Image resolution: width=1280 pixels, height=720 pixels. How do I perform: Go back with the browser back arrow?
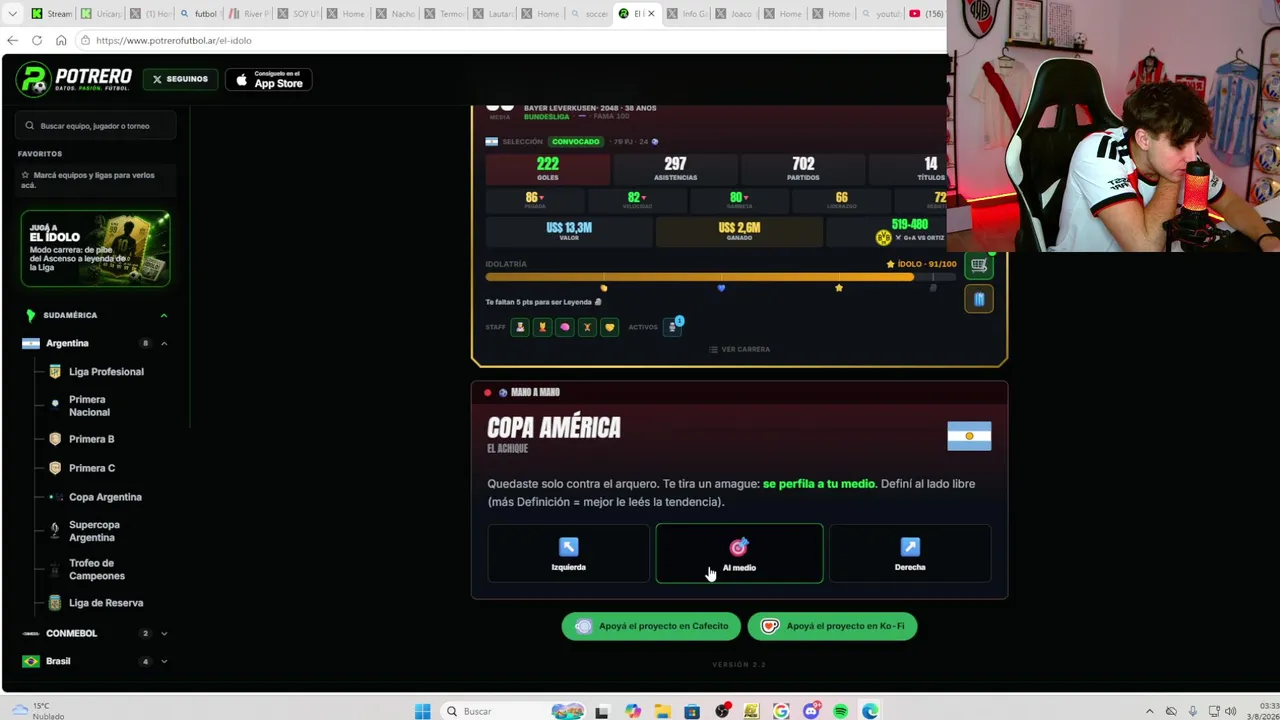(x=12, y=40)
